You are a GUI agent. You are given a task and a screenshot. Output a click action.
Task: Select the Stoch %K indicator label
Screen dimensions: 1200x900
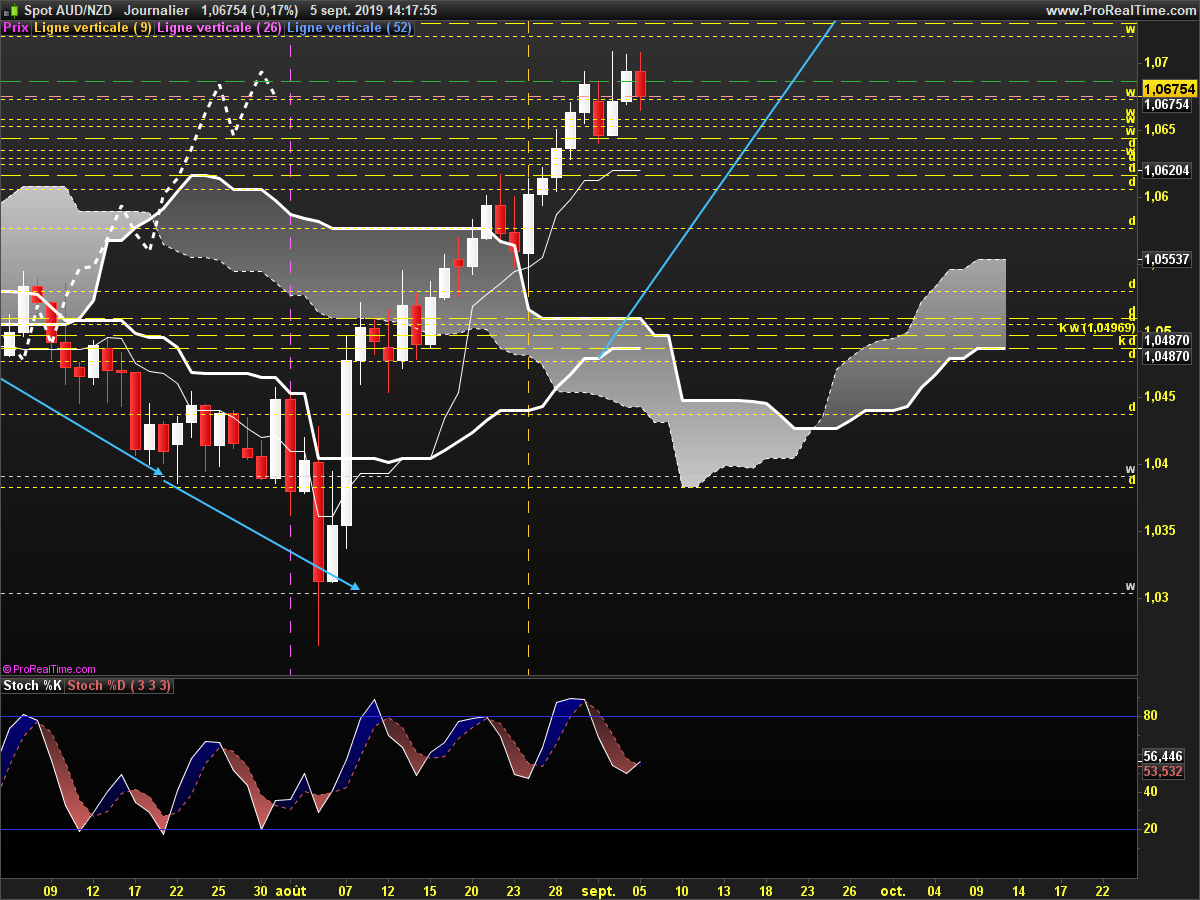click(x=33, y=685)
